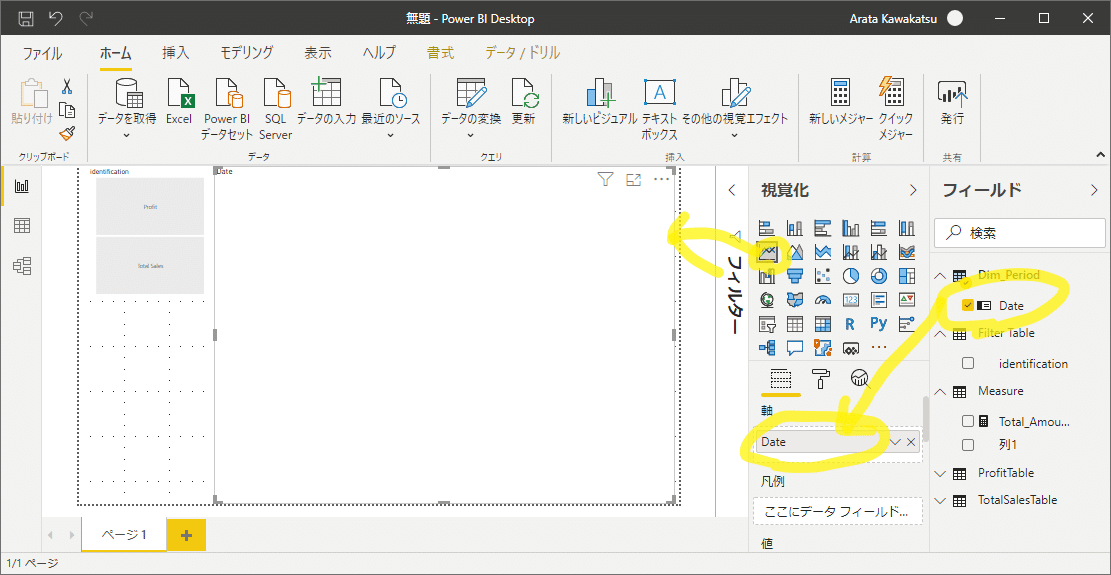The height and width of the screenshot is (575, 1111).
Task: Collapse the 視覚化 pane
Action: tap(913, 190)
